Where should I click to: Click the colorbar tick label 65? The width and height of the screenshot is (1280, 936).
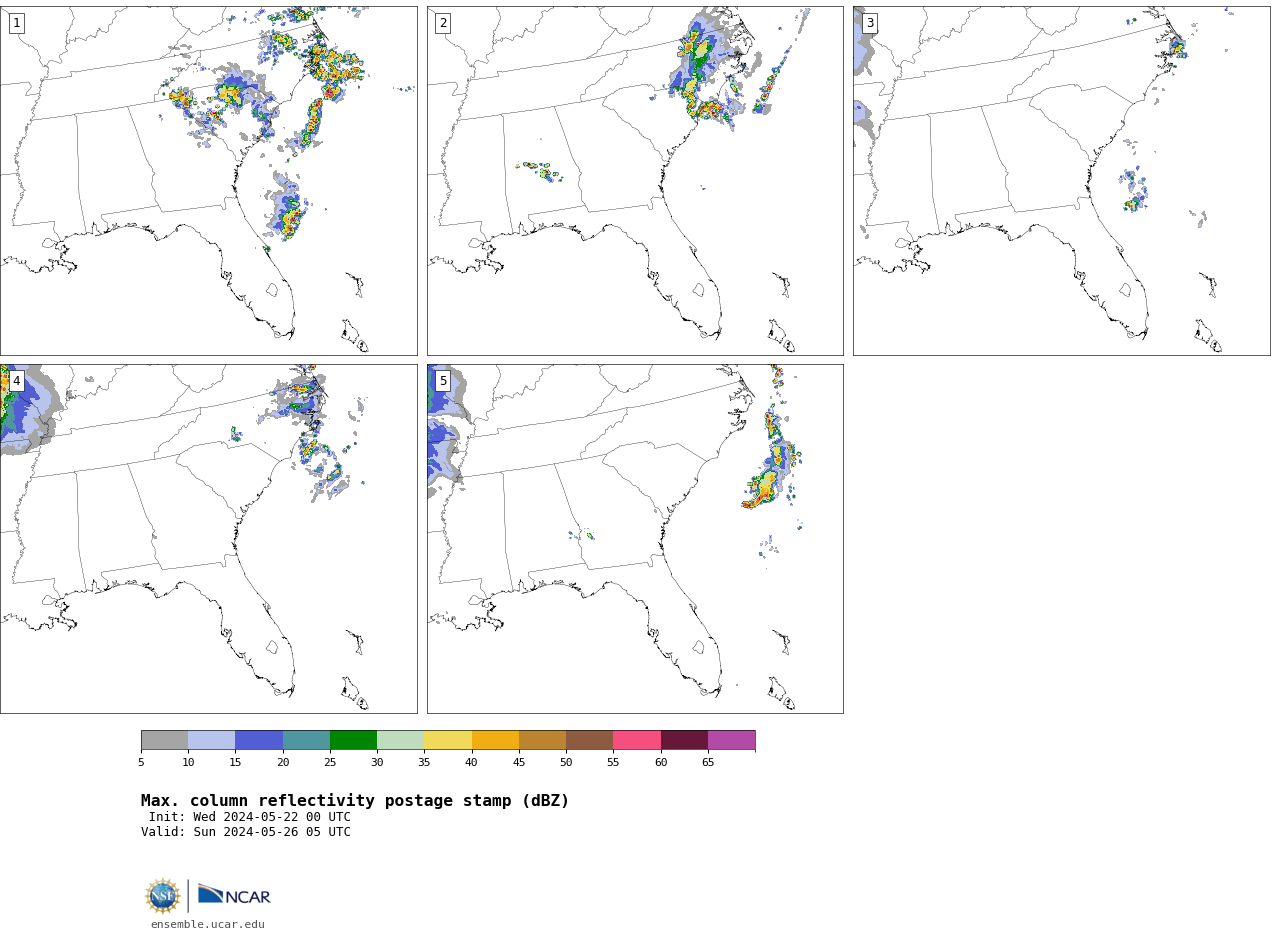click(708, 763)
